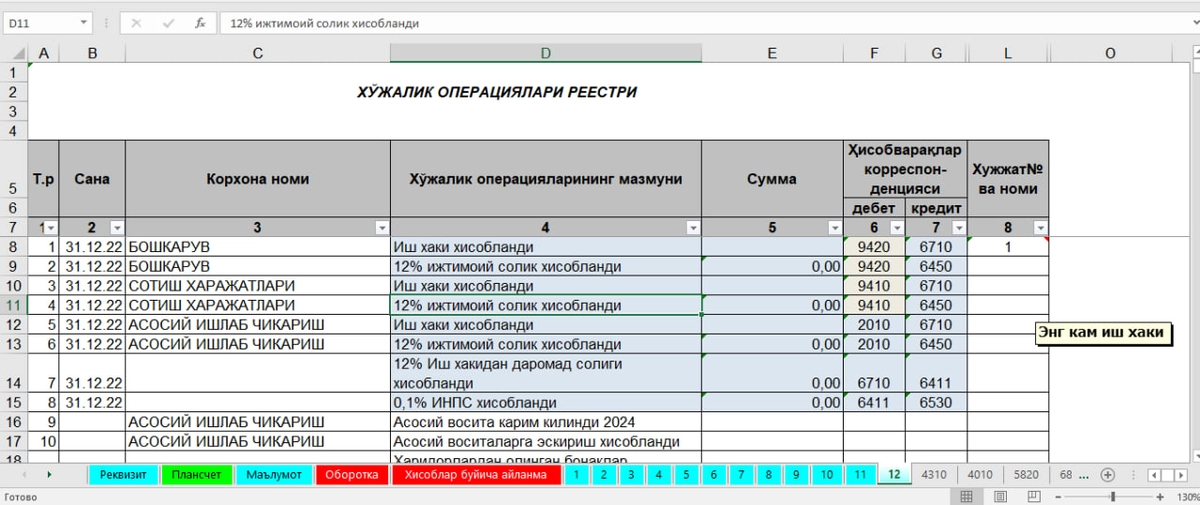Image resolution: width=1200 pixels, height=505 pixels.
Task: Open the Оборотка sheet tab
Action: (x=352, y=474)
